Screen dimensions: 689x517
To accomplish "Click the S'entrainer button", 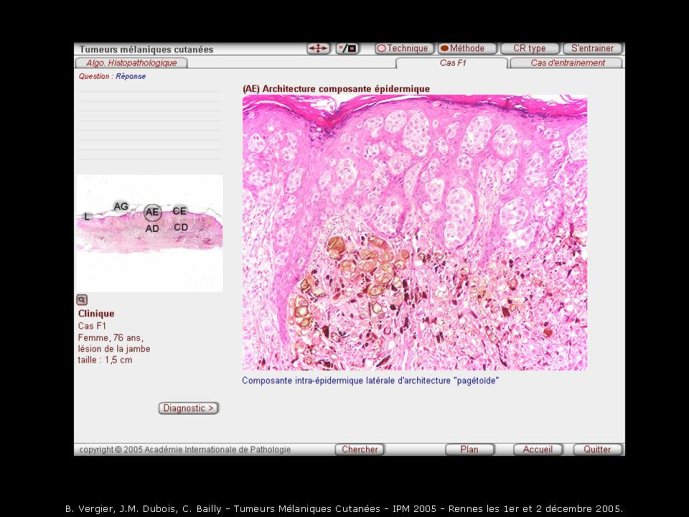I will click(592, 48).
